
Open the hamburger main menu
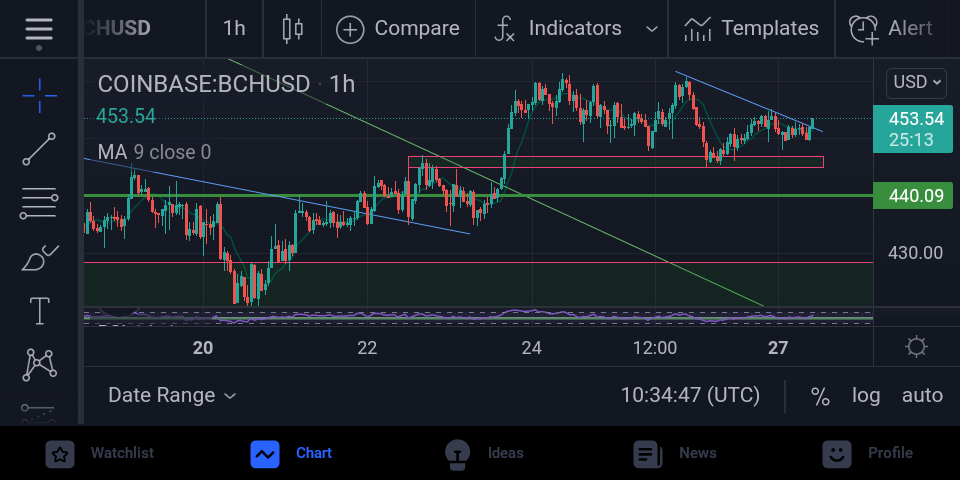tap(39, 29)
